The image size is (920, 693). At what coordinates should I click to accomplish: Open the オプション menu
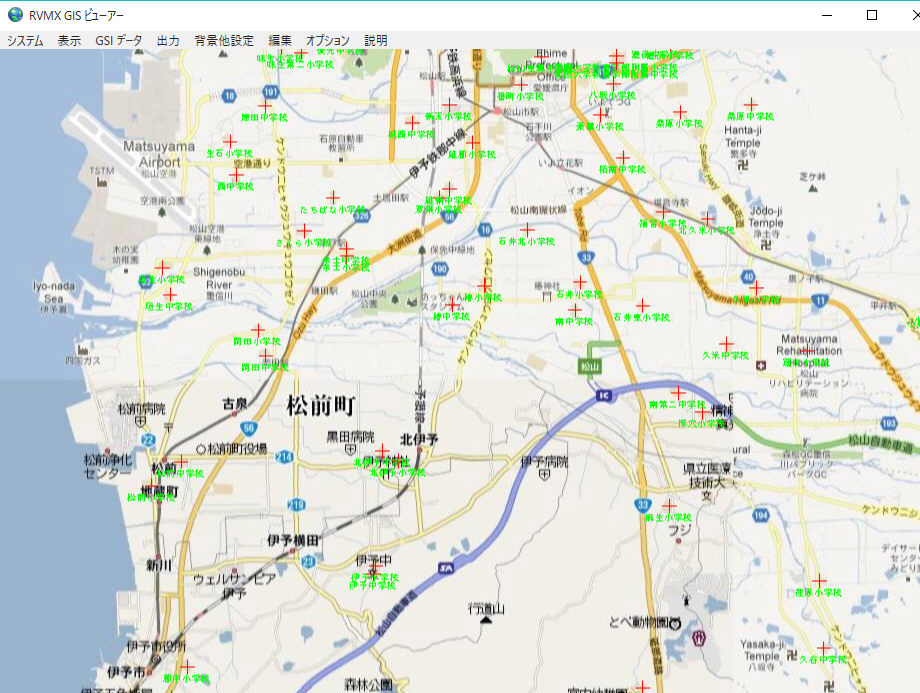point(328,41)
